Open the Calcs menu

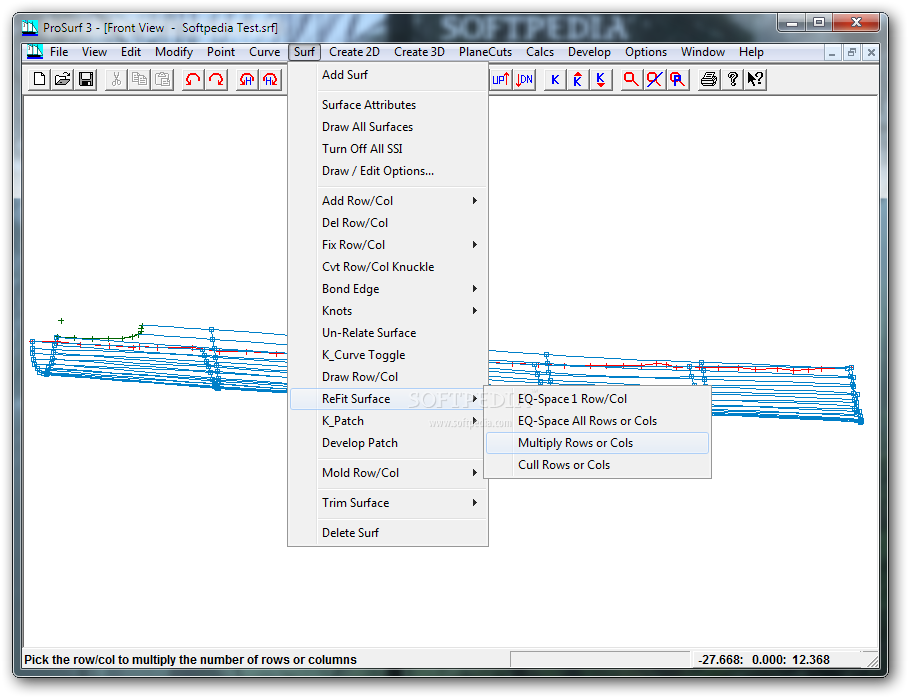540,52
